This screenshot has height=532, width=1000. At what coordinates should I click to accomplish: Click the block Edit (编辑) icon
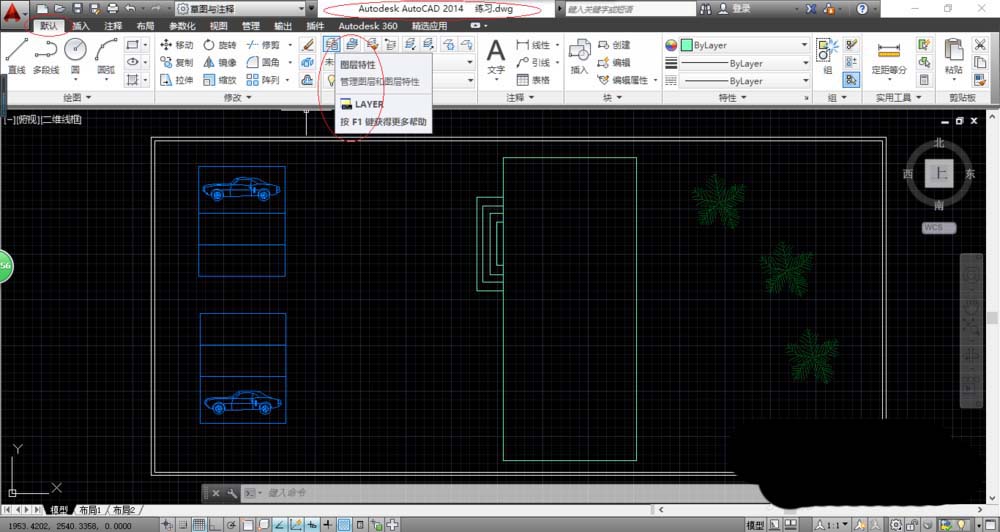pos(614,63)
